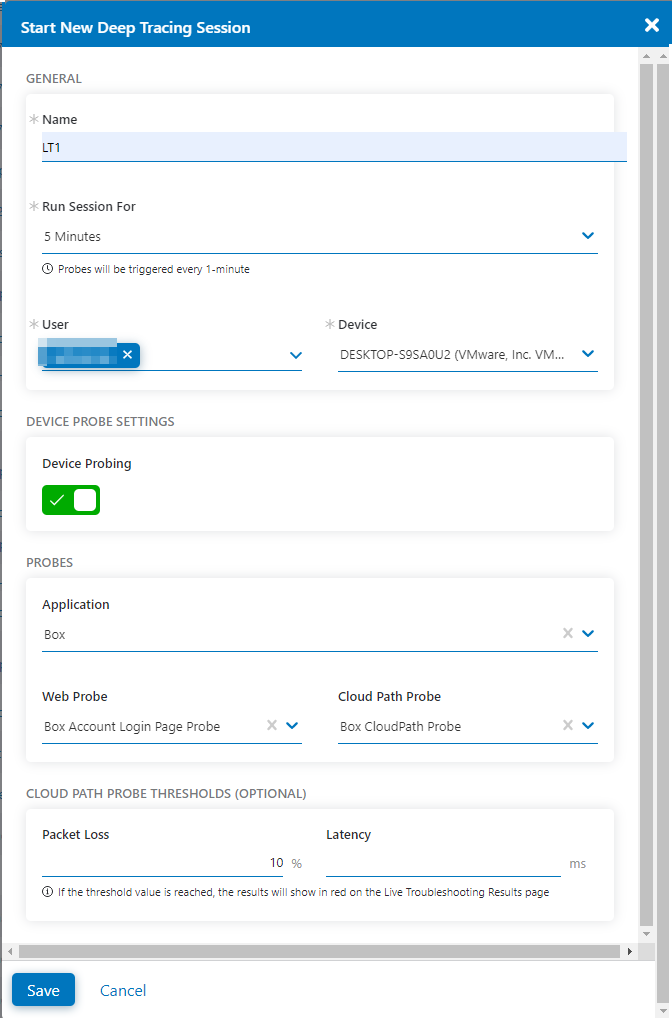Expand the Device selector for DESKTOP-S9SA0U2

click(588, 353)
